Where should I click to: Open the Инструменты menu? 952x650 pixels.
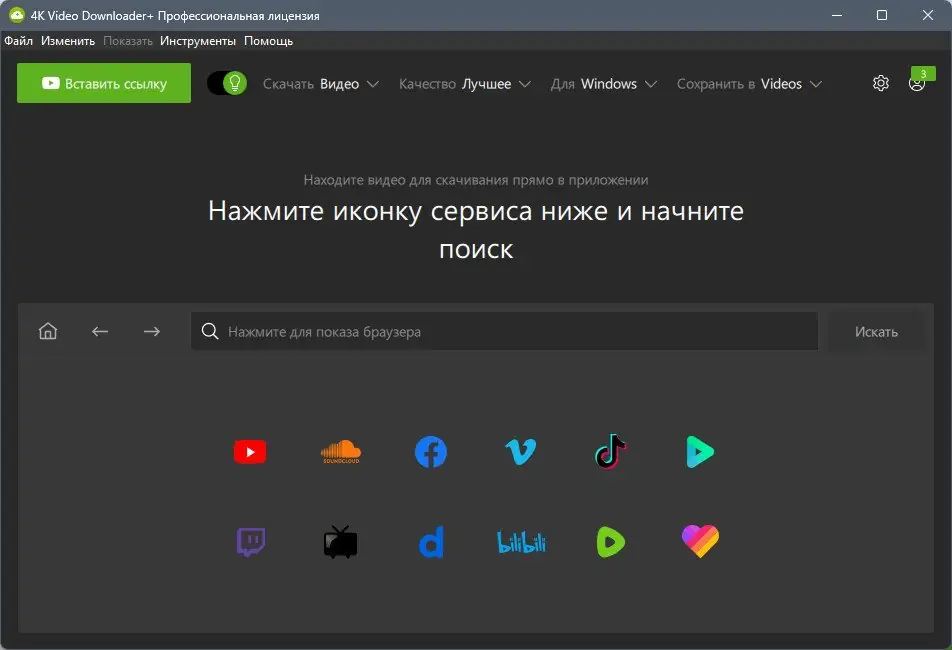tap(198, 41)
